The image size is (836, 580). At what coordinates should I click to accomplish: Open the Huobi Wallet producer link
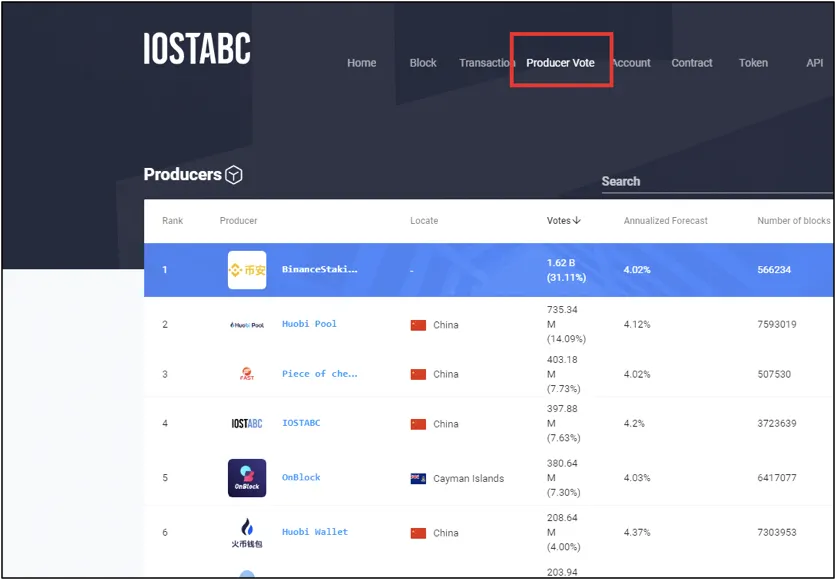pyautogui.click(x=315, y=532)
